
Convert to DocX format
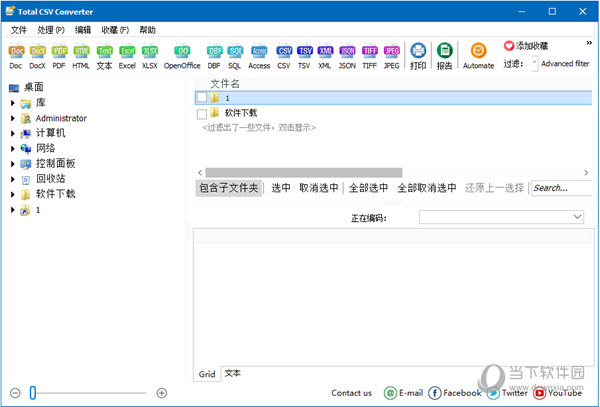[x=38, y=57]
